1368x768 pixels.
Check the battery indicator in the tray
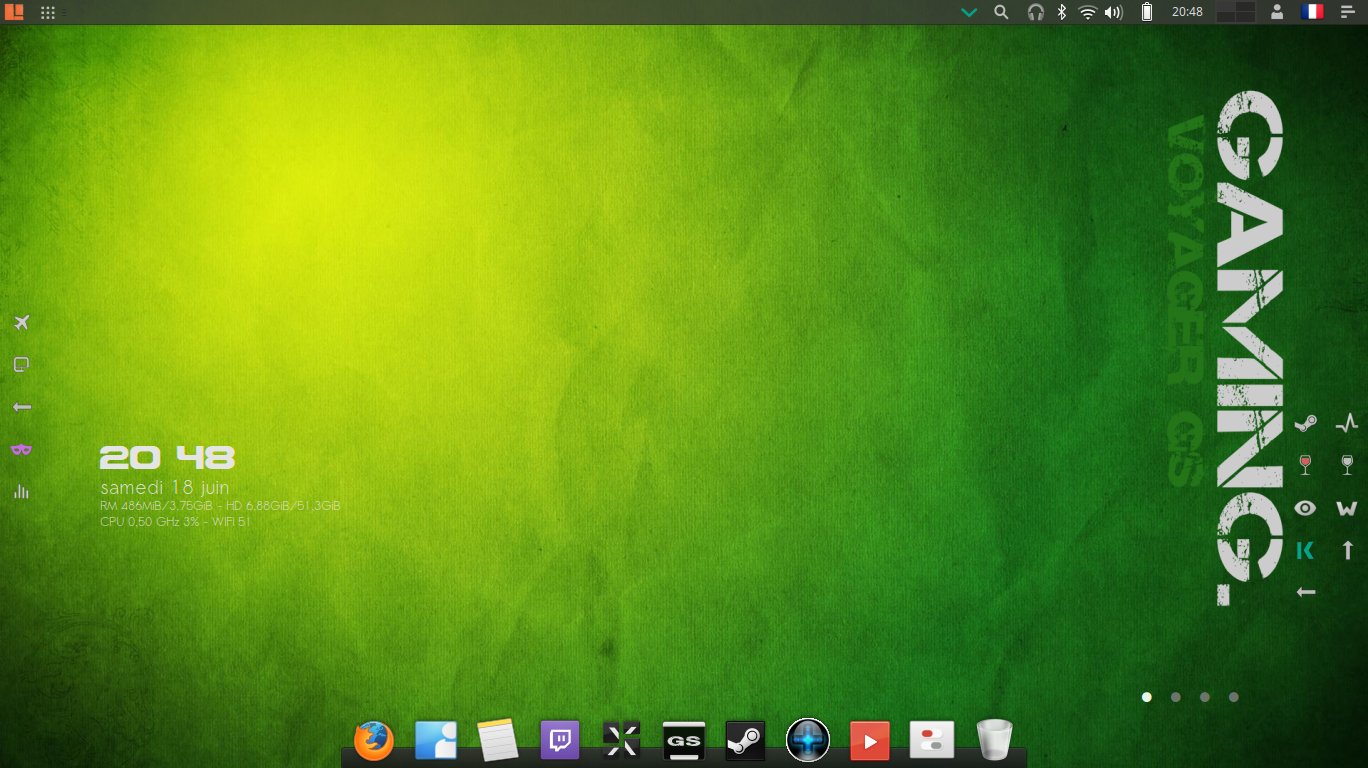pyautogui.click(x=1147, y=12)
